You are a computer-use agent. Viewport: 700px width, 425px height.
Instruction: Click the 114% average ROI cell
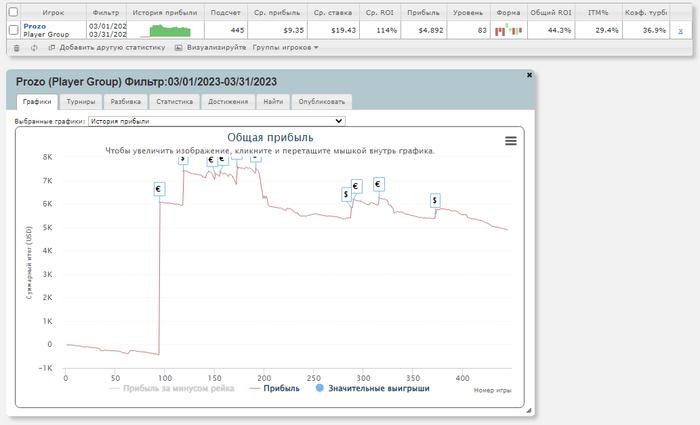click(380, 30)
